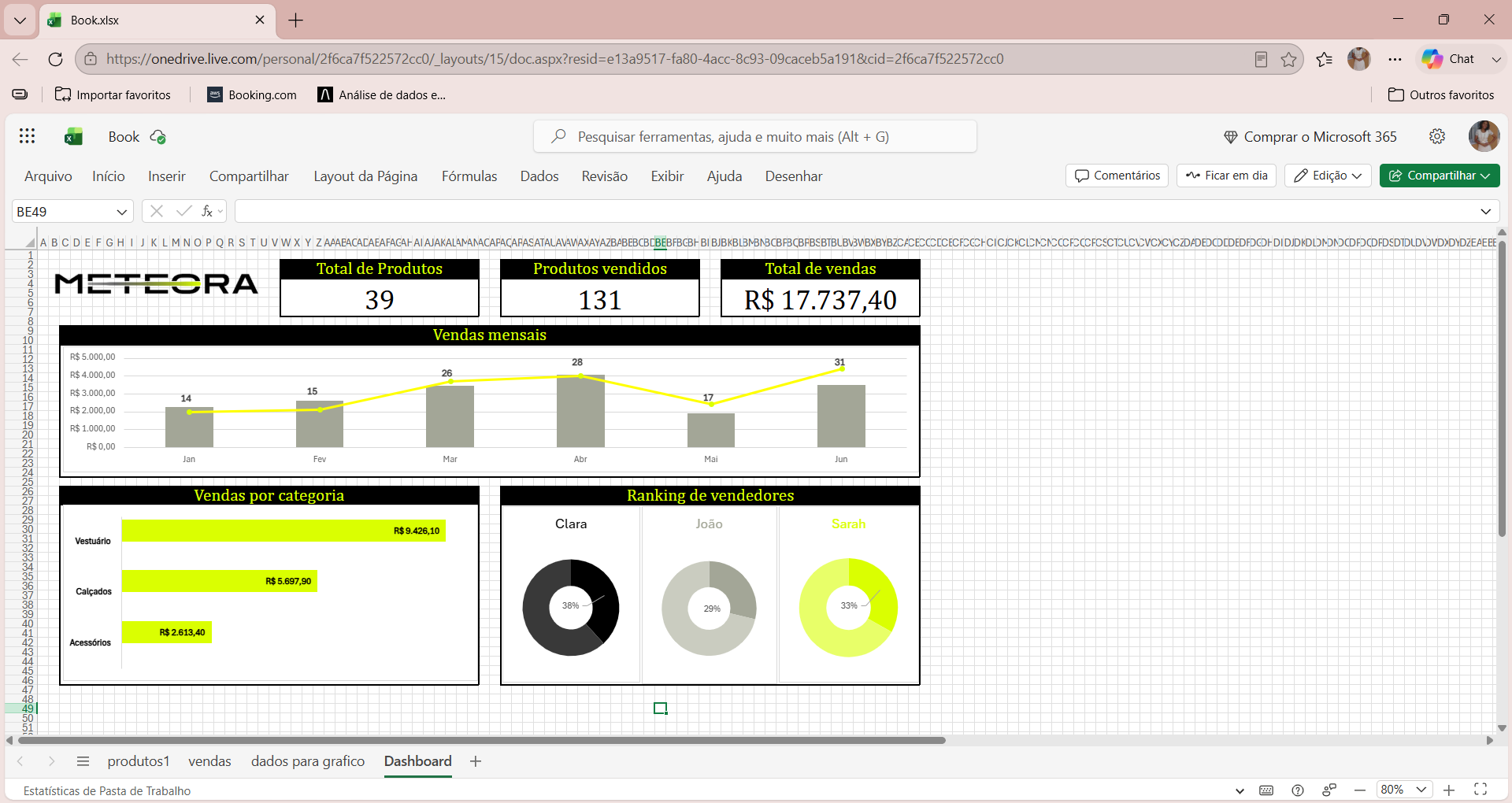The width and height of the screenshot is (1512, 803).
Task: Open the Layout da Página tab
Action: (x=365, y=176)
